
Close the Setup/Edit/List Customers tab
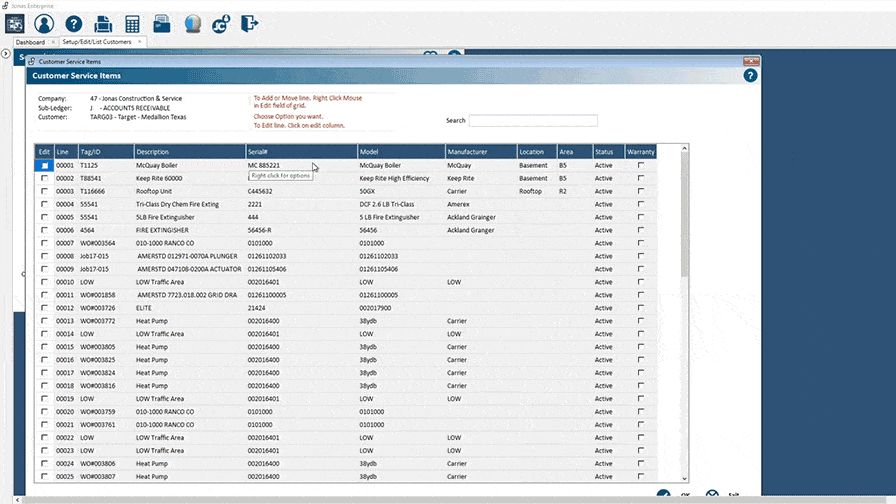click(x=139, y=42)
